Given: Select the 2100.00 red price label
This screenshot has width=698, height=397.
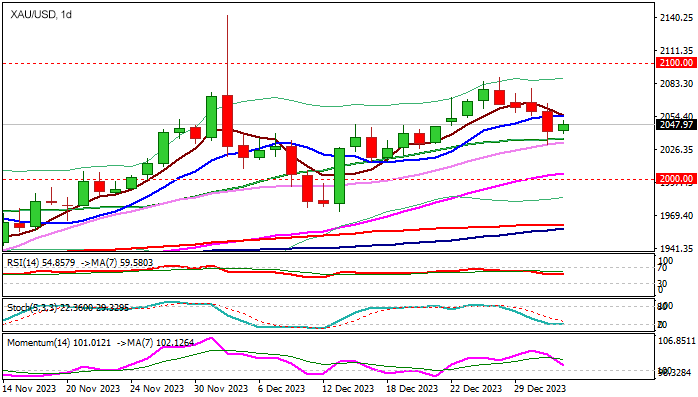Looking at the screenshot, I should pyautogui.click(x=676, y=63).
